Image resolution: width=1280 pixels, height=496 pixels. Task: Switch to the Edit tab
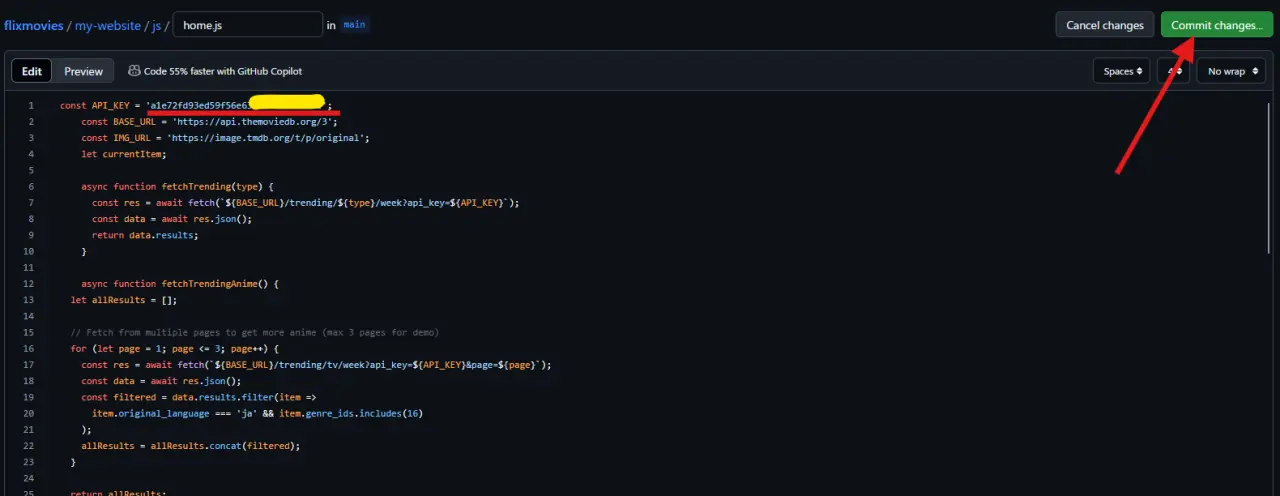pos(32,71)
